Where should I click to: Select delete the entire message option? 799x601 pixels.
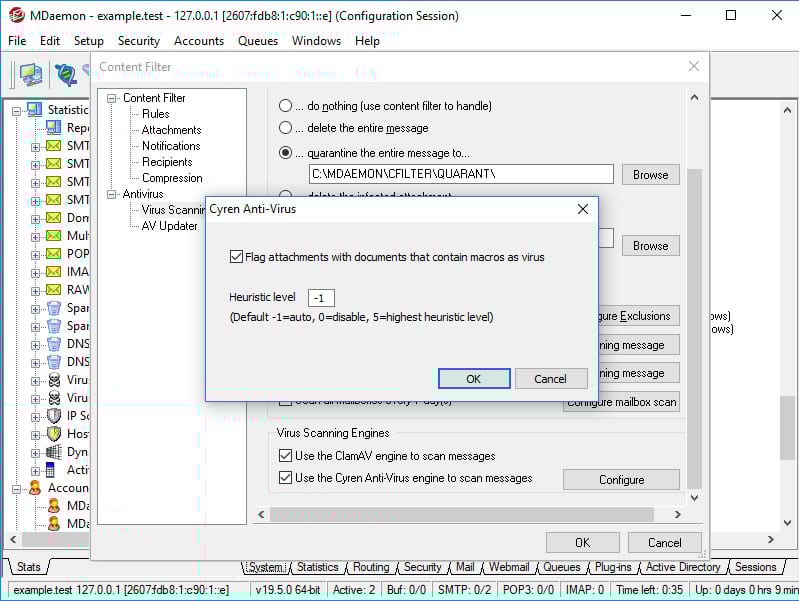point(285,127)
